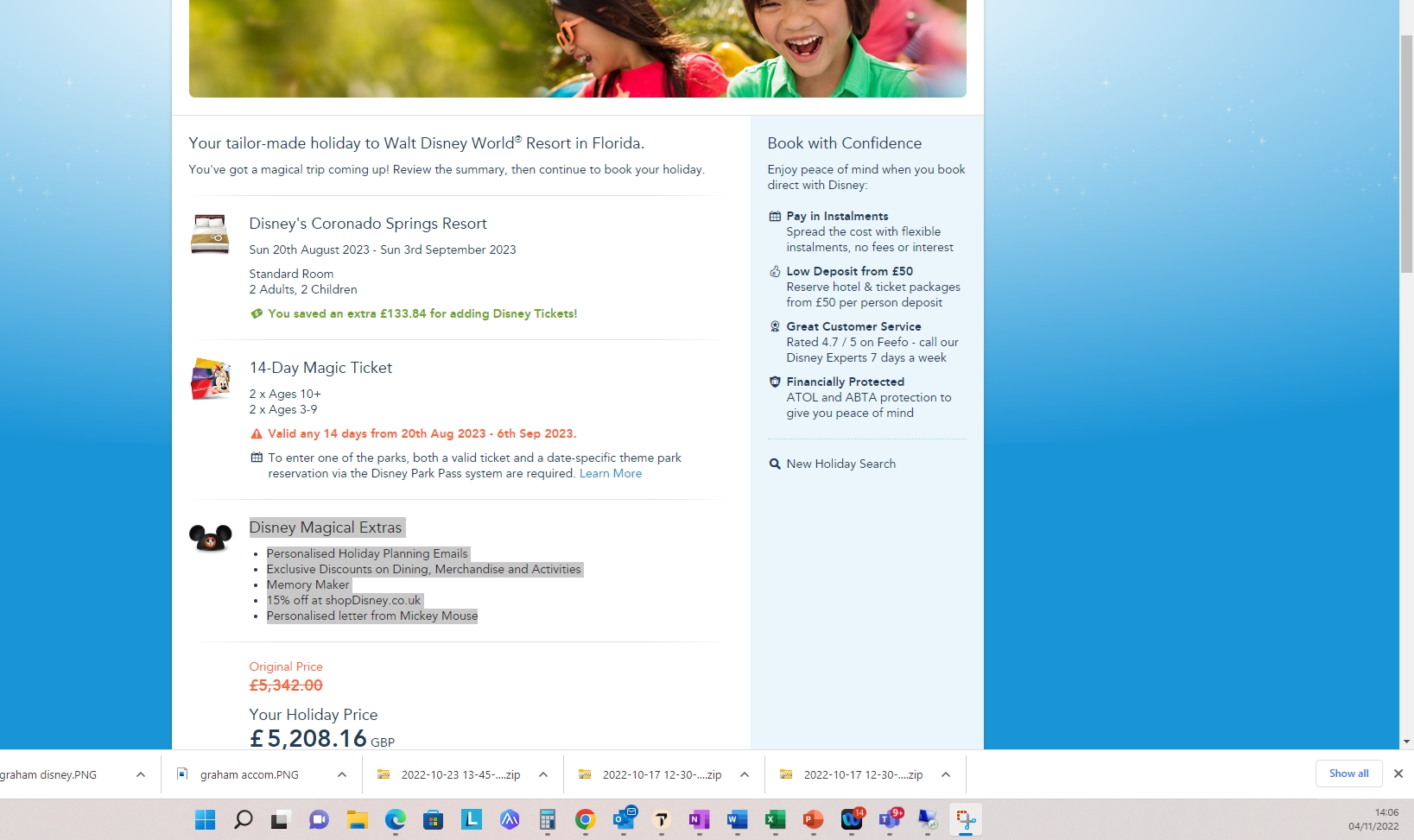This screenshot has width=1414, height=840.
Task: Click the "Great Customer Service" label
Action: click(x=853, y=326)
